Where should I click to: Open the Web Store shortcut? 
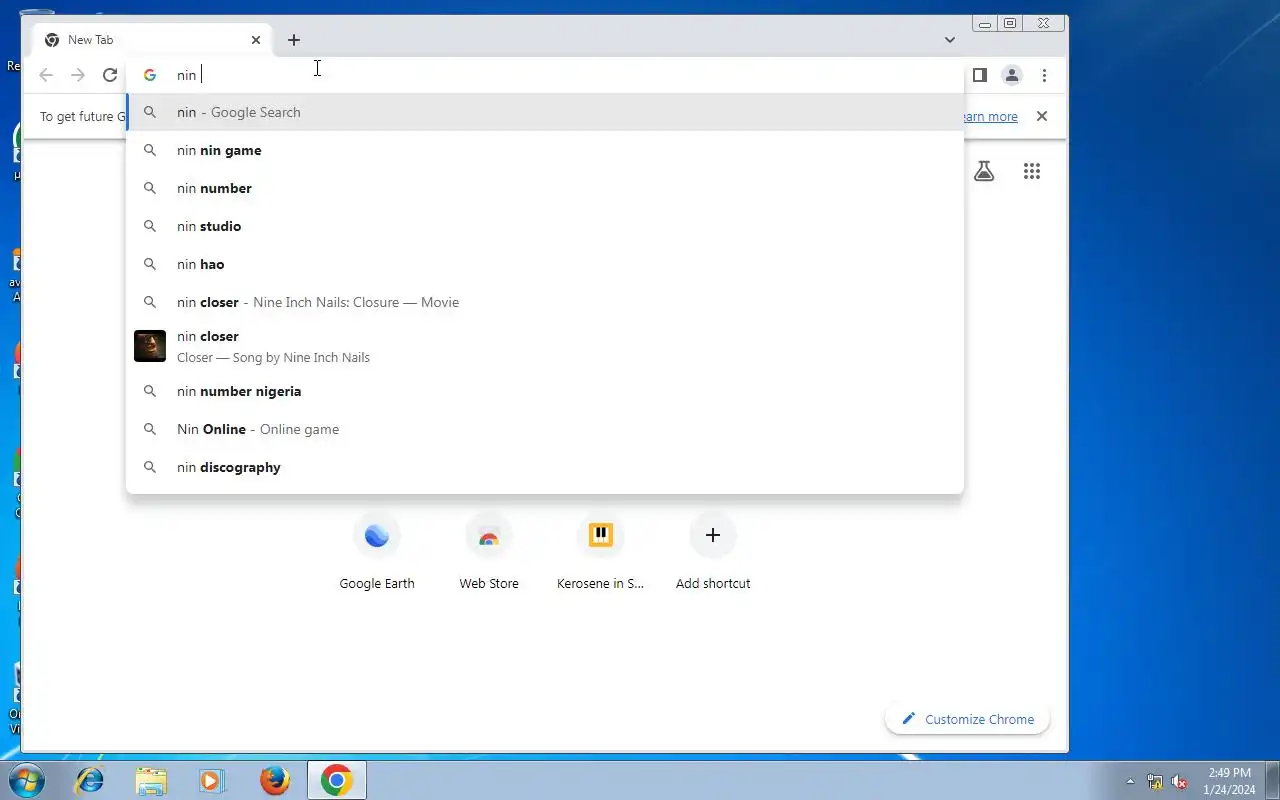489,553
